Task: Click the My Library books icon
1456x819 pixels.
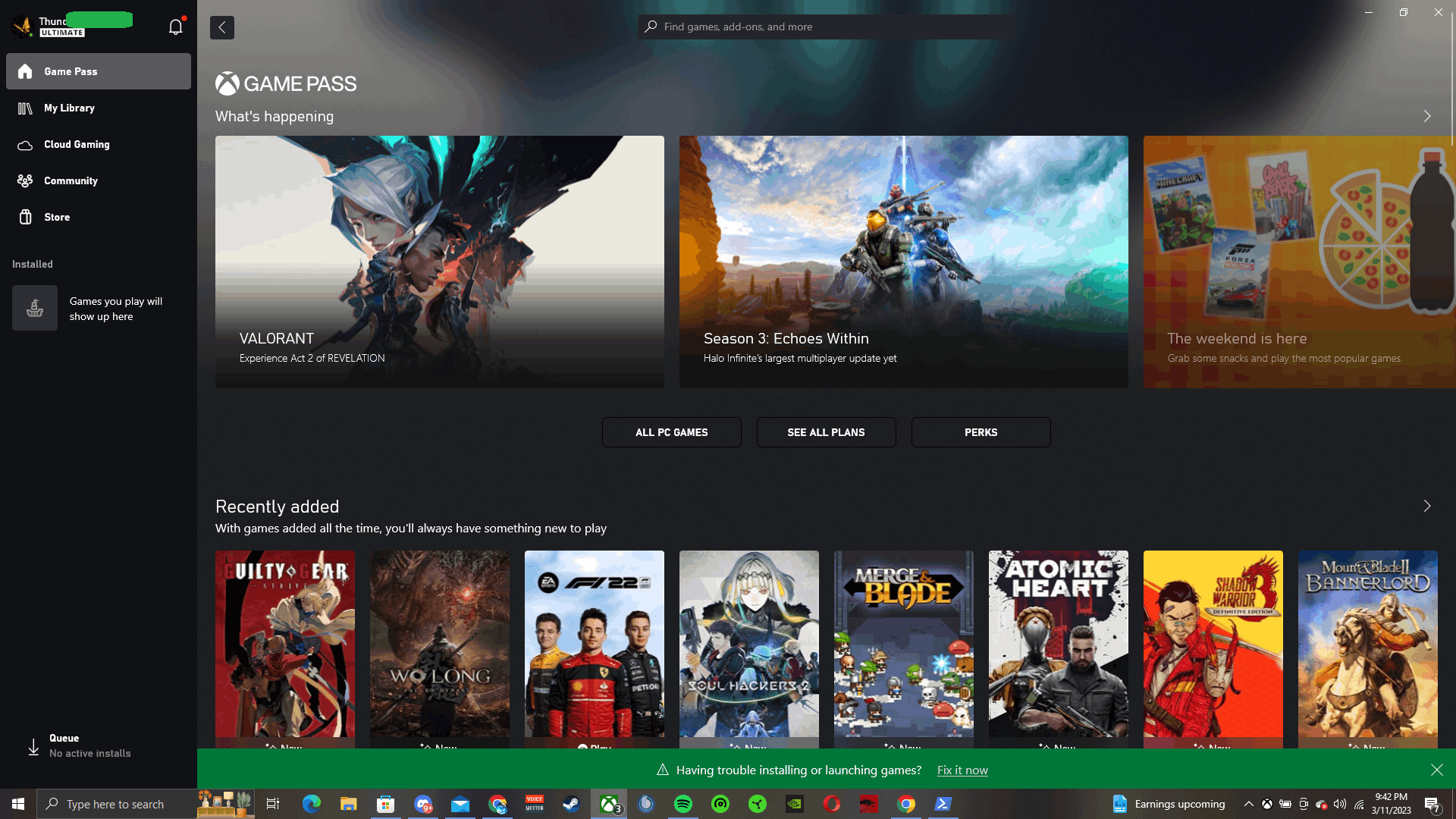Action: click(x=25, y=108)
